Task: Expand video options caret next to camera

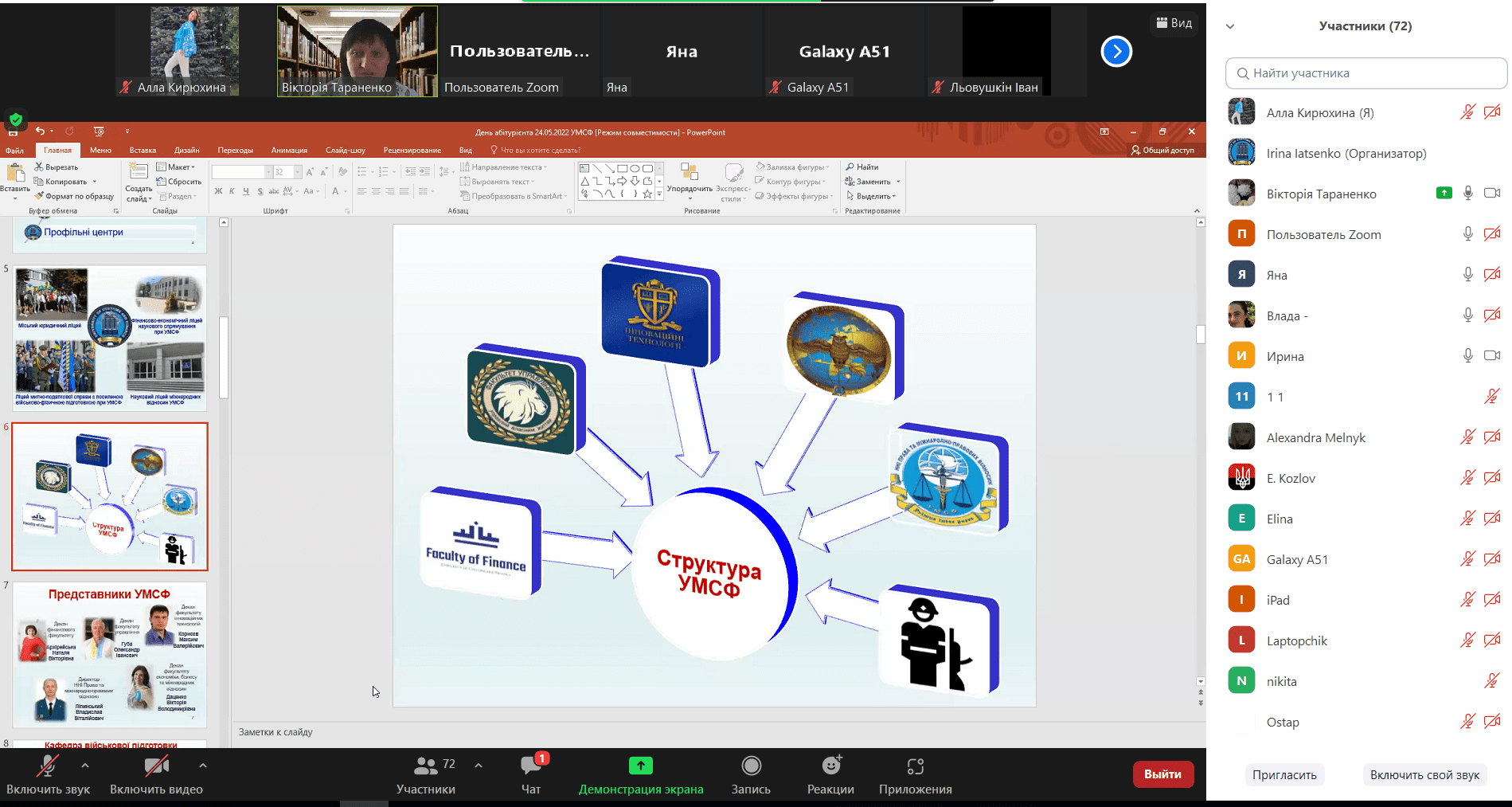Action: [x=203, y=766]
